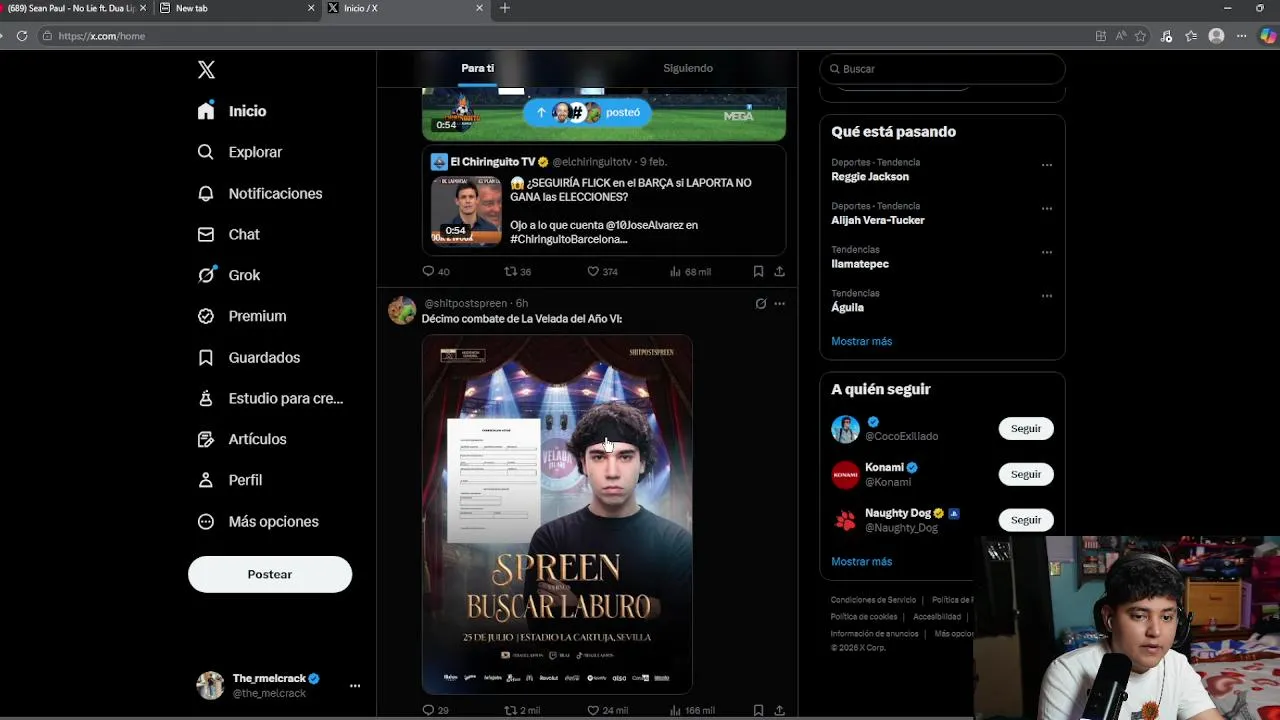The image size is (1280, 720).
Task: Add page to favorites star in address bar
Action: tap(1140, 36)
